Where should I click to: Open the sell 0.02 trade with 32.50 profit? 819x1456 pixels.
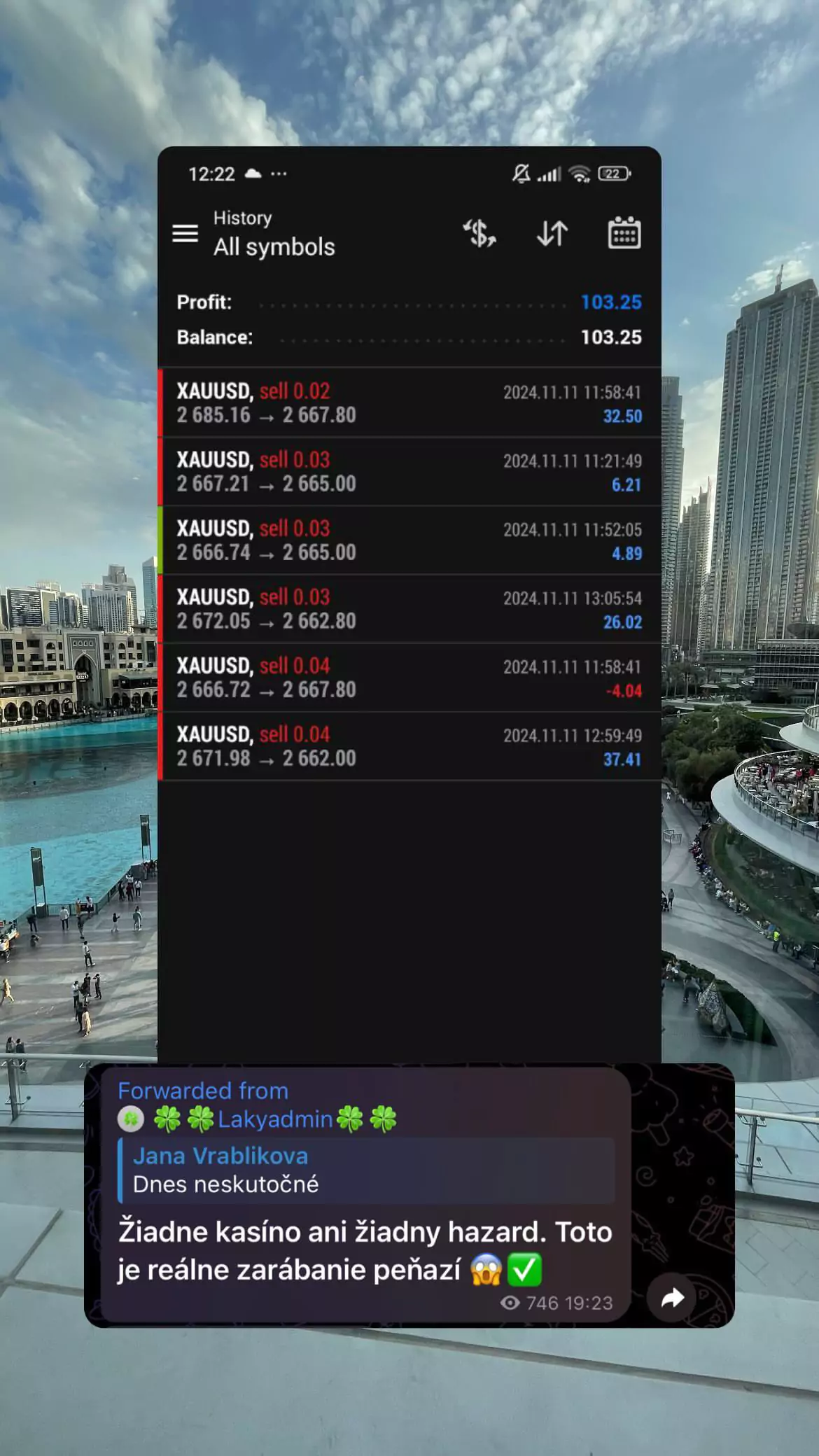pos(410,403)
